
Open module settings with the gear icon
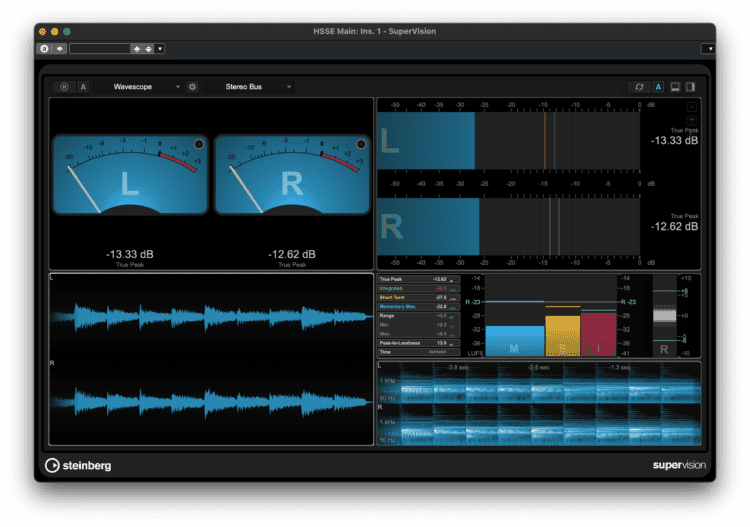192,87
